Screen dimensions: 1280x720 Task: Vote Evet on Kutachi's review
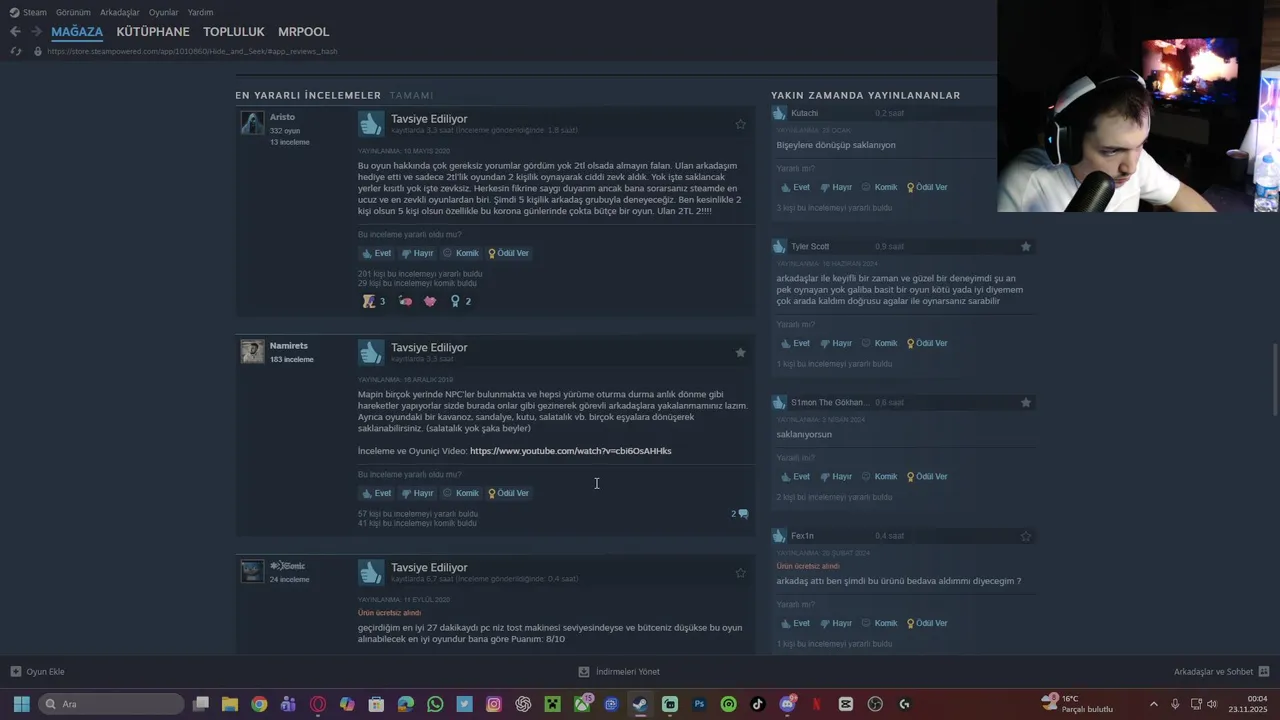(795, 187)
